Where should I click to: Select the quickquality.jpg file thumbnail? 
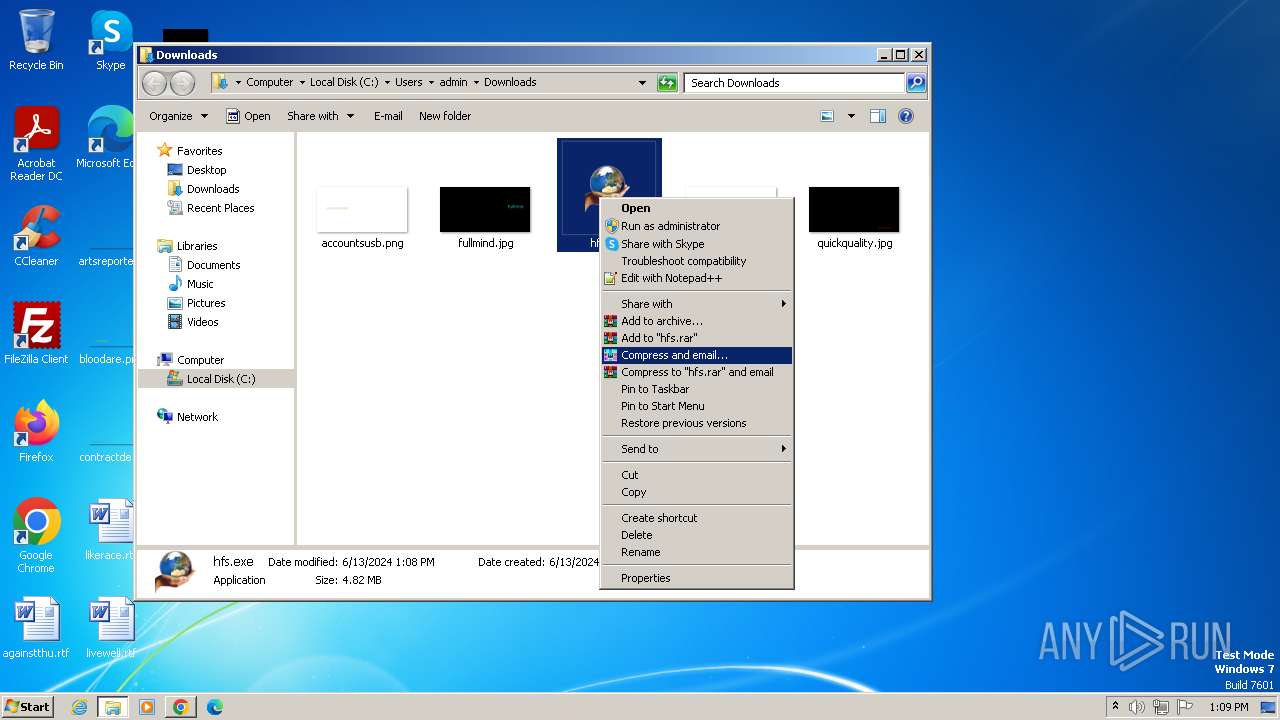(854, 210)
